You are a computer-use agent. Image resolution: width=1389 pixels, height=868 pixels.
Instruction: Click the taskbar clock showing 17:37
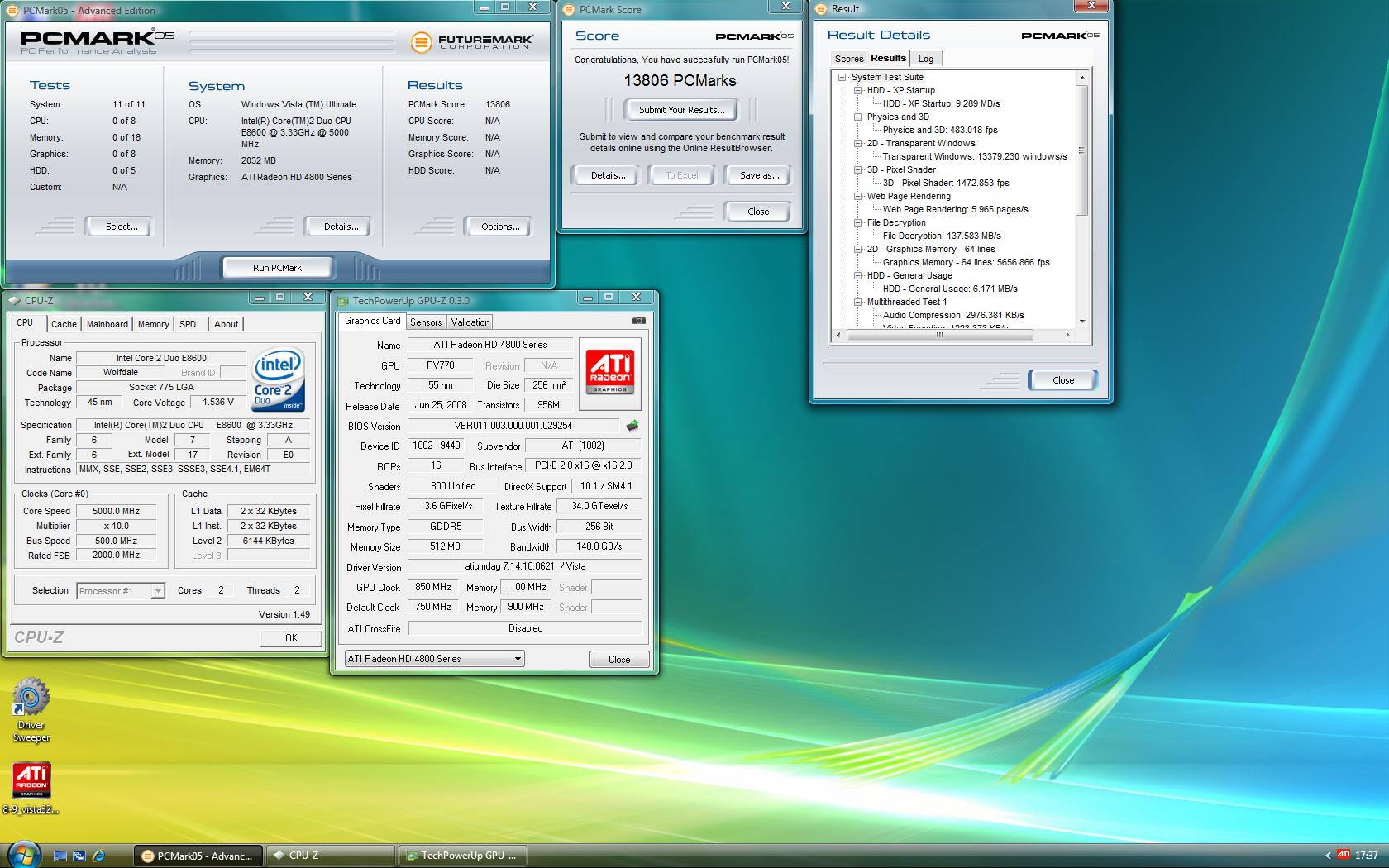click(x=1367, y=856)
